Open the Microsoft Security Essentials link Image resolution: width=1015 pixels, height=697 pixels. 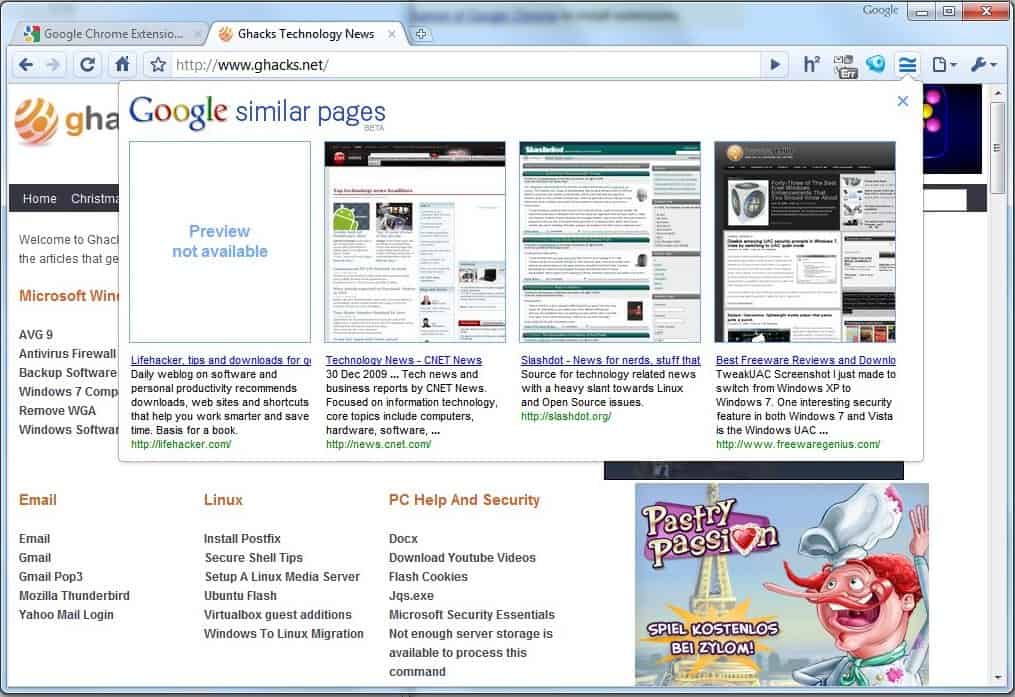coord(471,615)
